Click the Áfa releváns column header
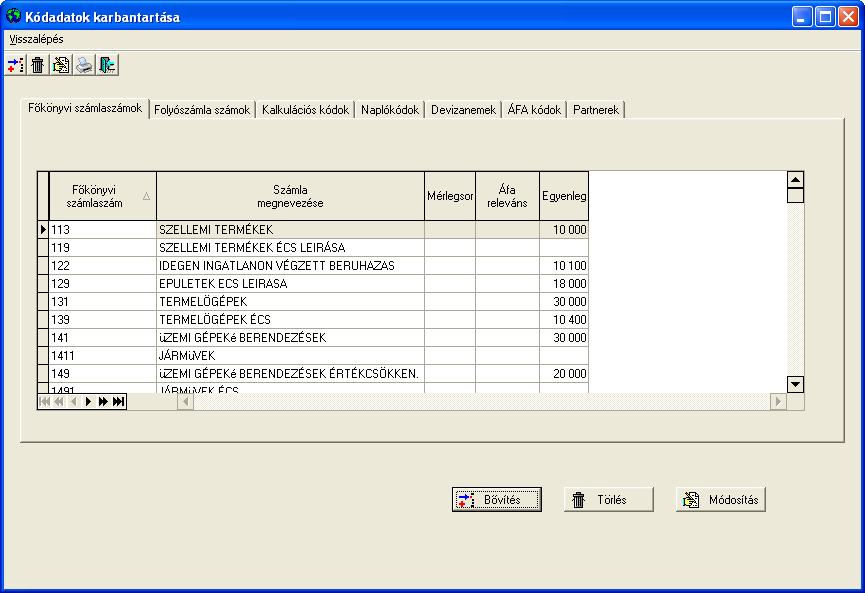Screen dimensions: 865x593 click(x=508, y=196)
